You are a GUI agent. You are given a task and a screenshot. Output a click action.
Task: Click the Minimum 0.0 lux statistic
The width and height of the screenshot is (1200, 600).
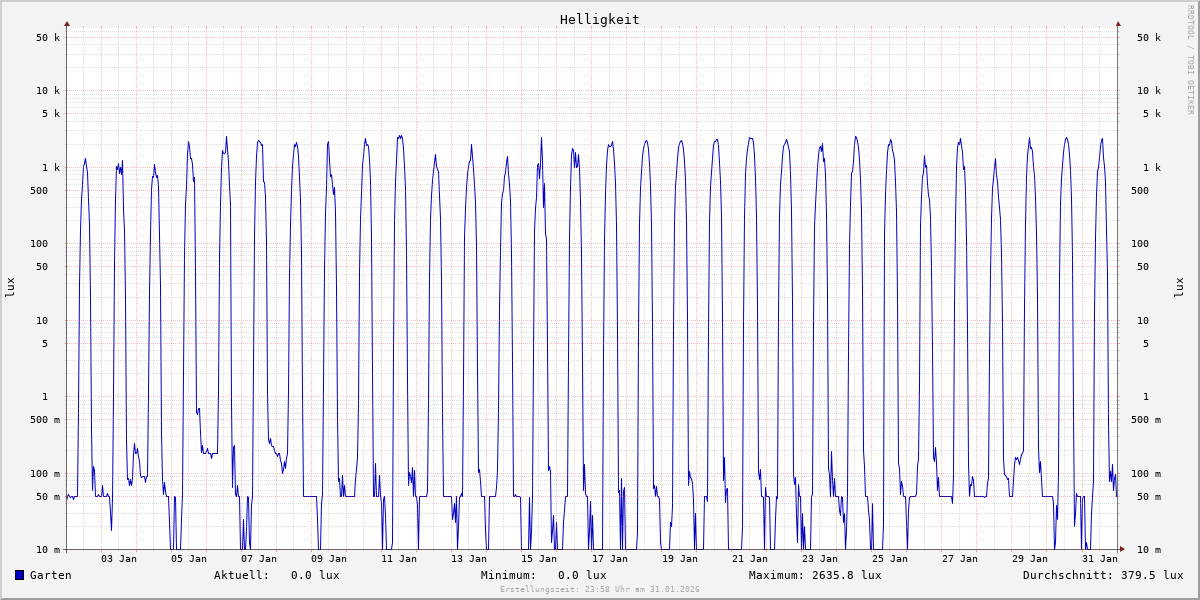click(x=543, y=575)
